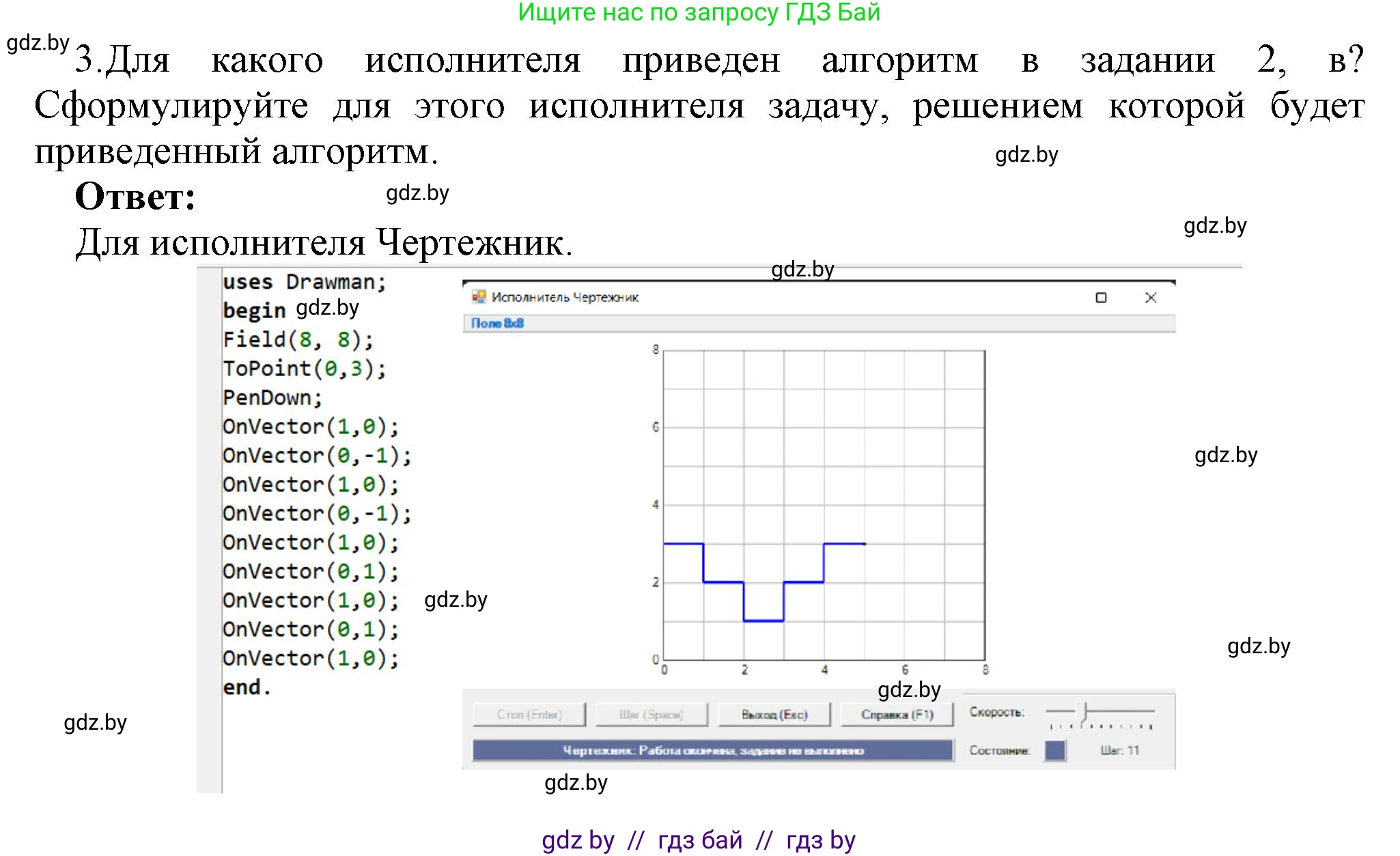Click the Стоп (Enter) button

(x=529, y=715)
